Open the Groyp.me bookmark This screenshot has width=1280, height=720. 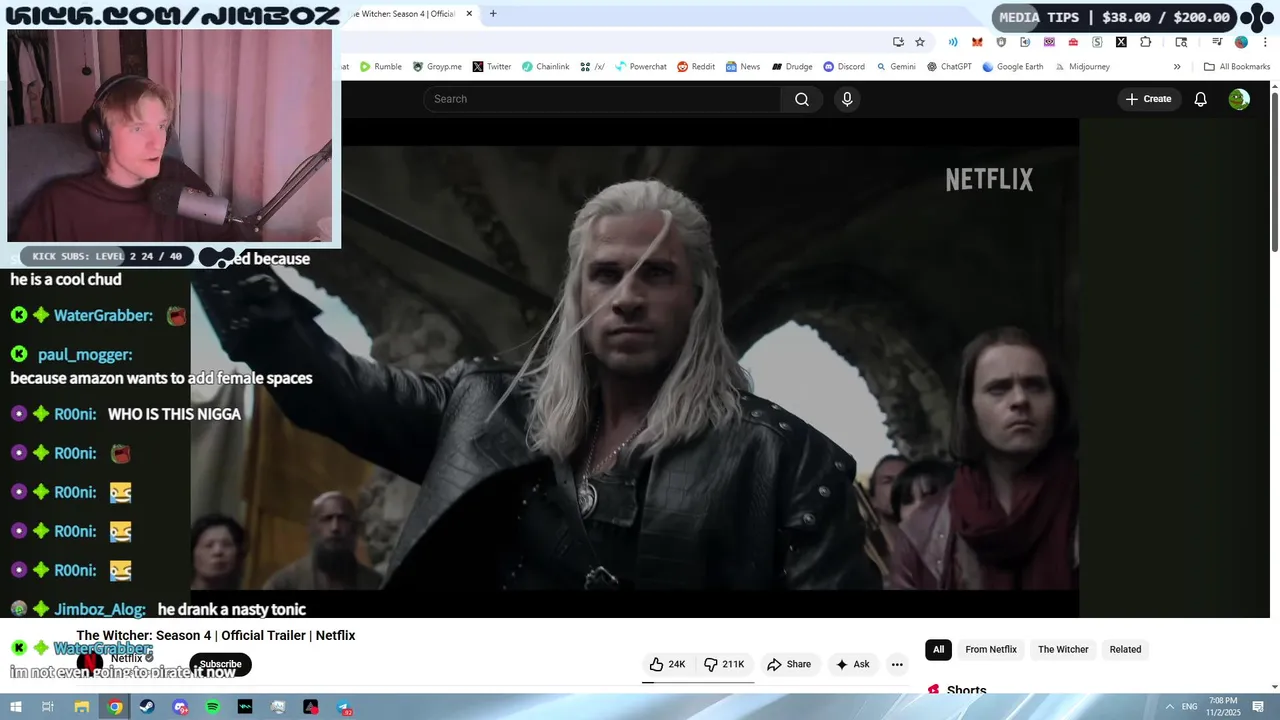tap(436, 67)
